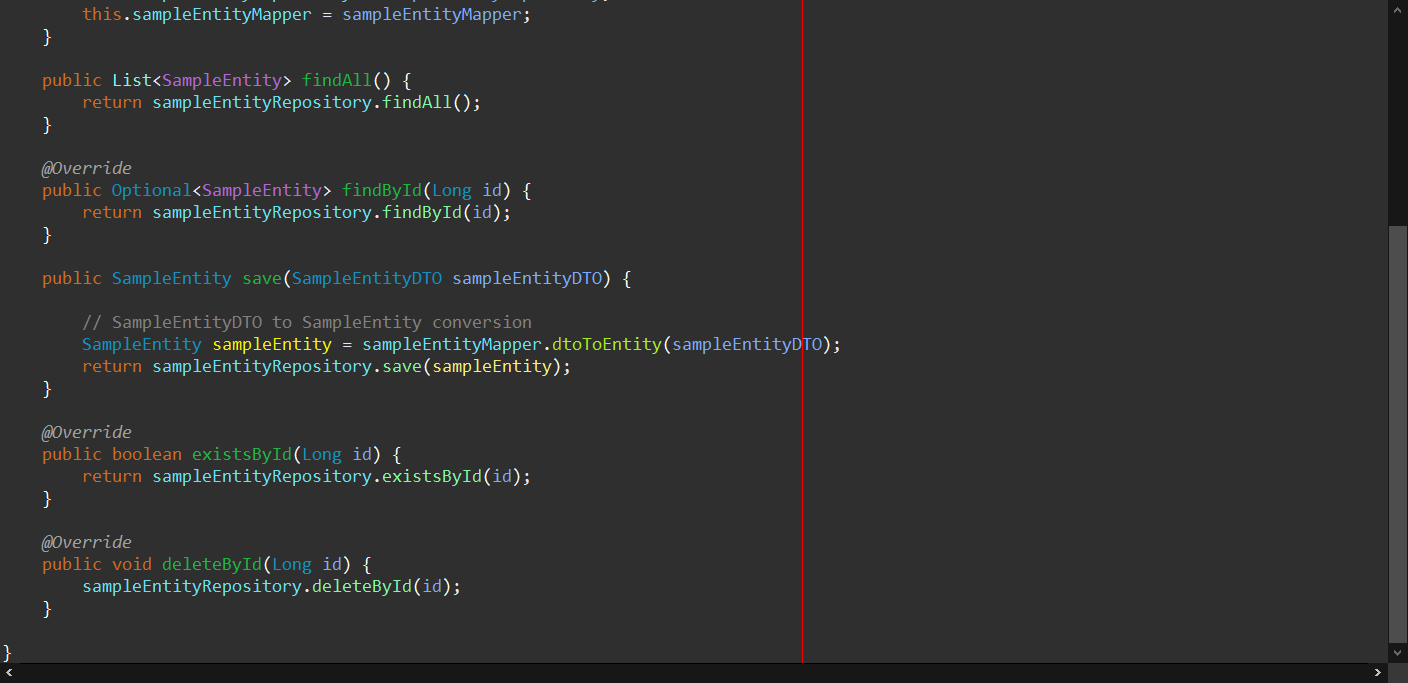
Task: Click 'findAll' in the method declaration line
Action: point(337,80)
